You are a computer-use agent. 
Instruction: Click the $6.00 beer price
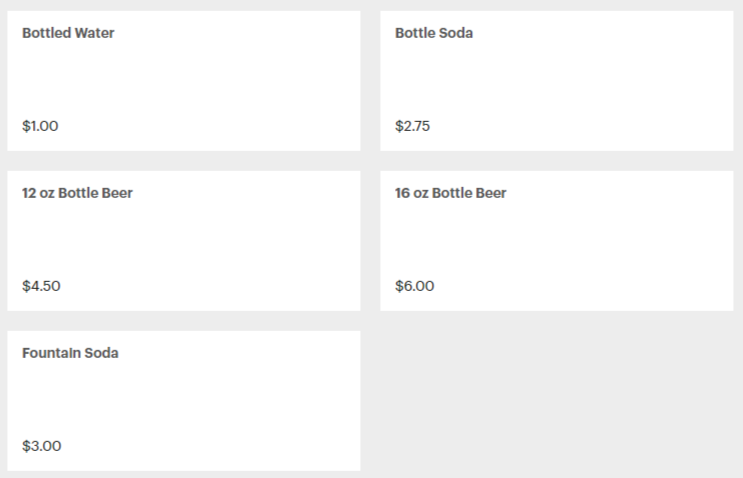coord(415,286)
